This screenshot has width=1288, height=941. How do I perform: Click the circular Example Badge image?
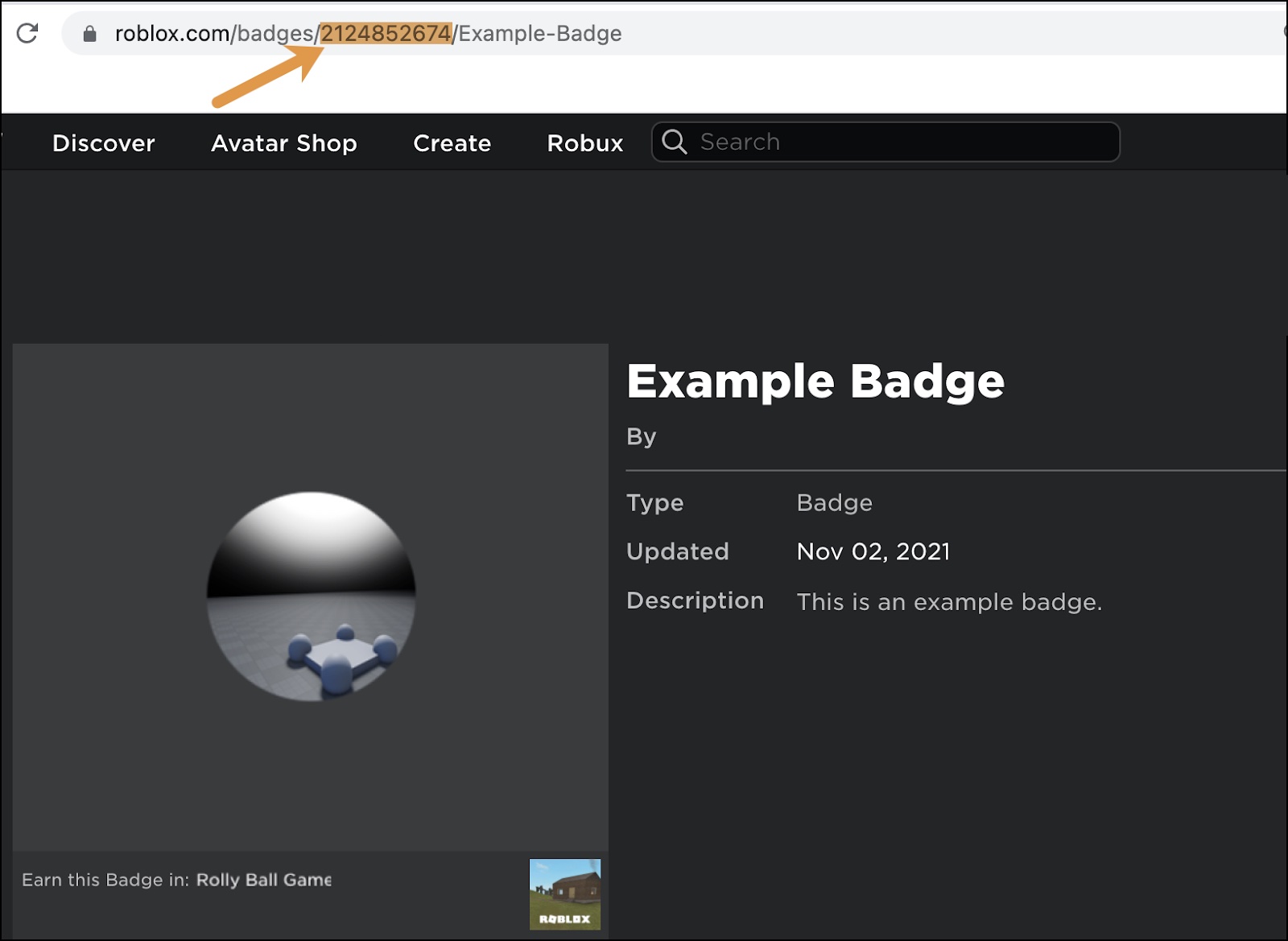311,596
